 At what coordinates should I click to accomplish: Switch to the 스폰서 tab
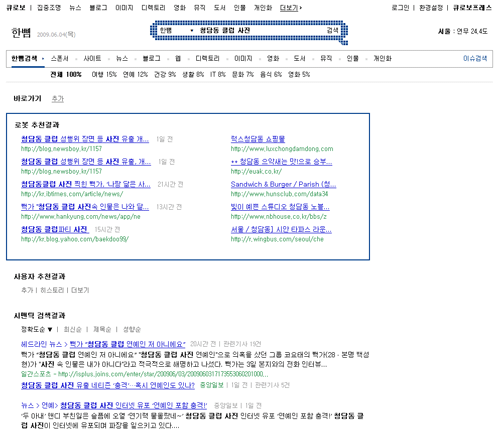(x=59, y=58)
